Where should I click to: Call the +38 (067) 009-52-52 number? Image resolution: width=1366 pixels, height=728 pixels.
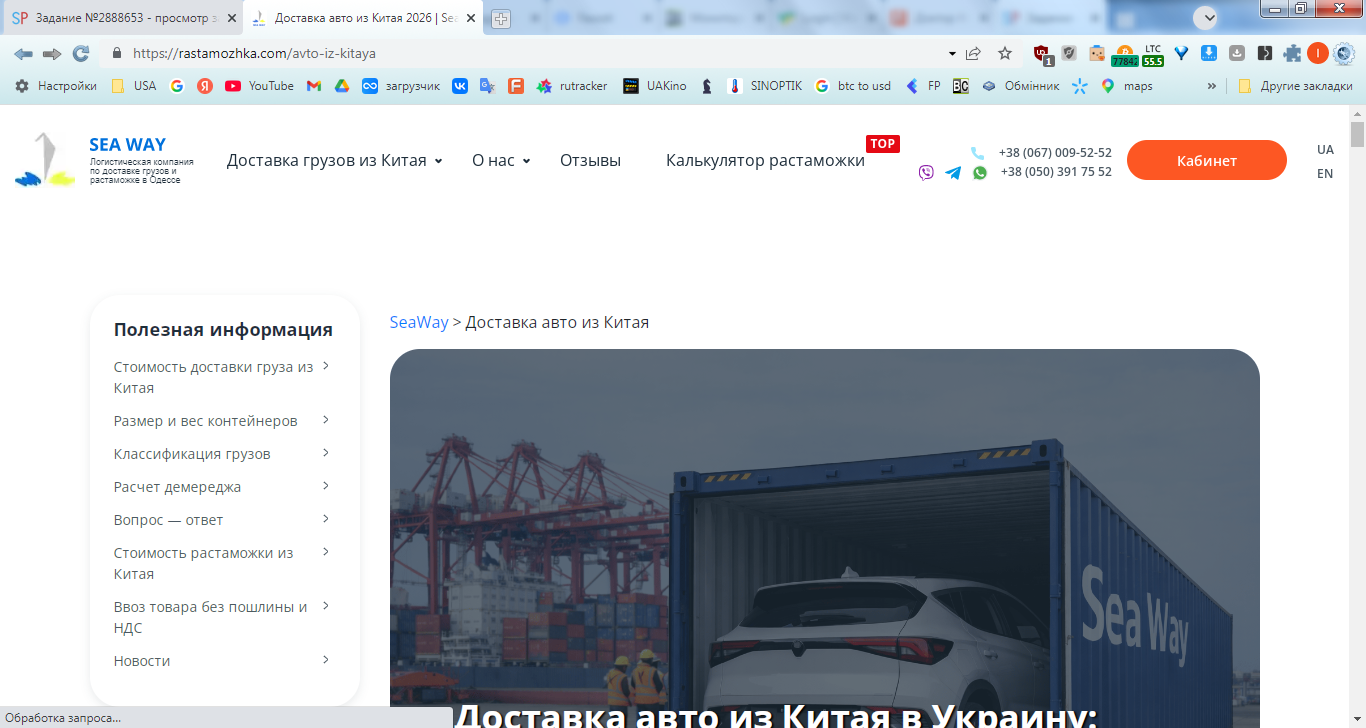pyautogui.click(x=1055, y=153)
